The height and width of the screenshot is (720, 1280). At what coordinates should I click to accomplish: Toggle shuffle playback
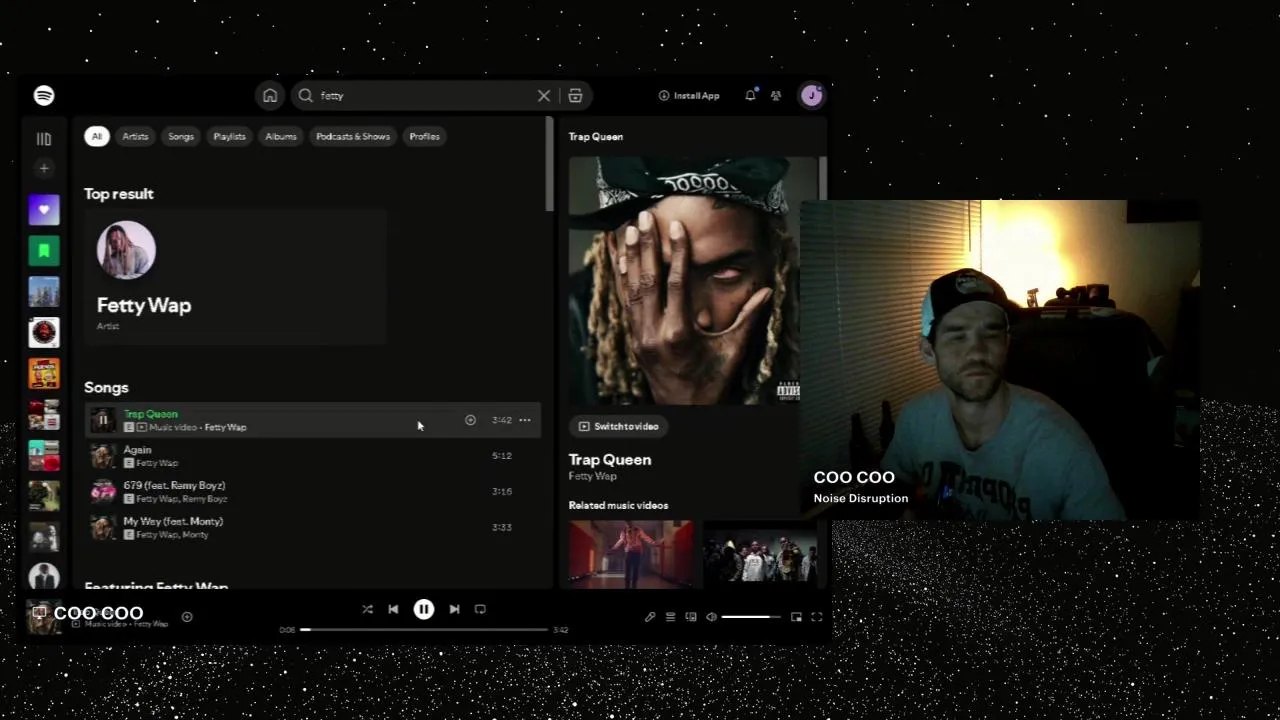[367, 609]
